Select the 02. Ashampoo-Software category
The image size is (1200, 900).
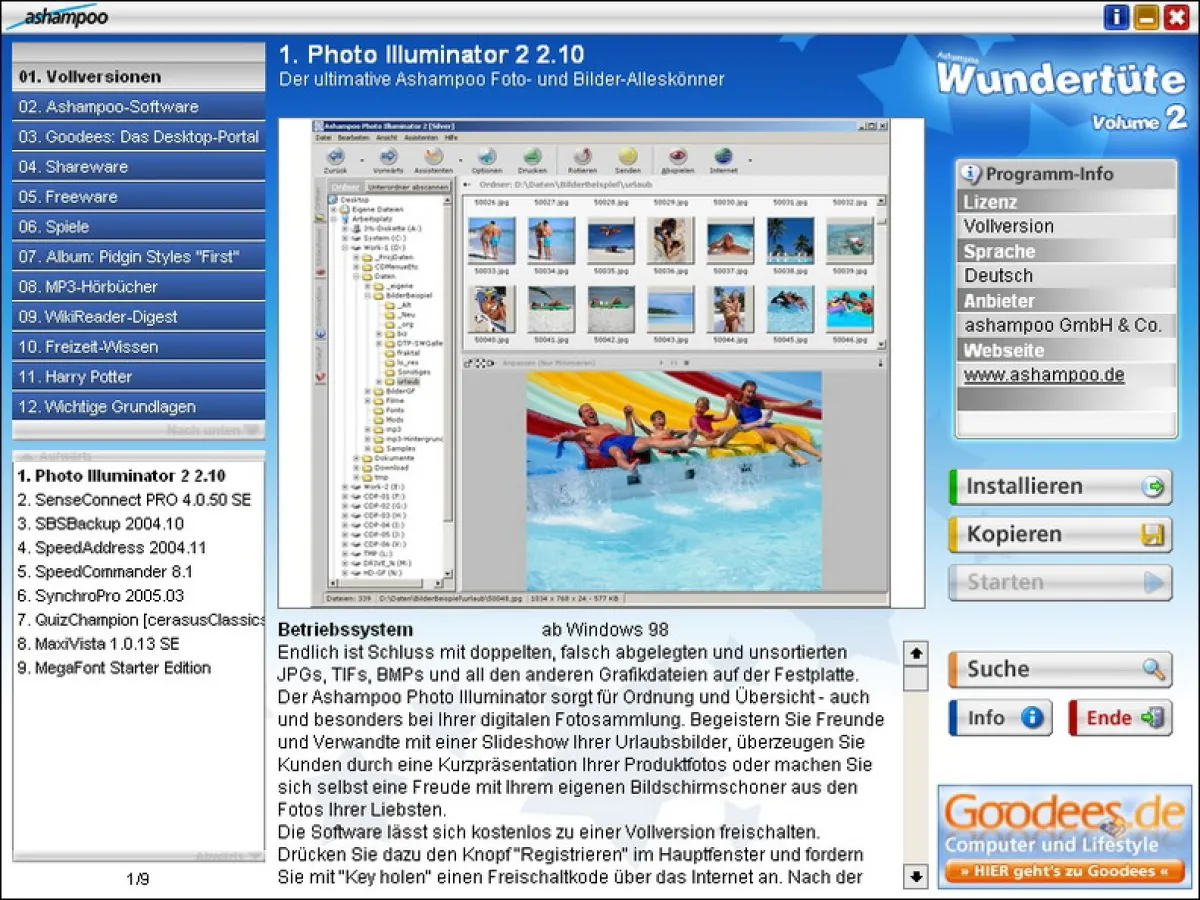click(138, 107)
